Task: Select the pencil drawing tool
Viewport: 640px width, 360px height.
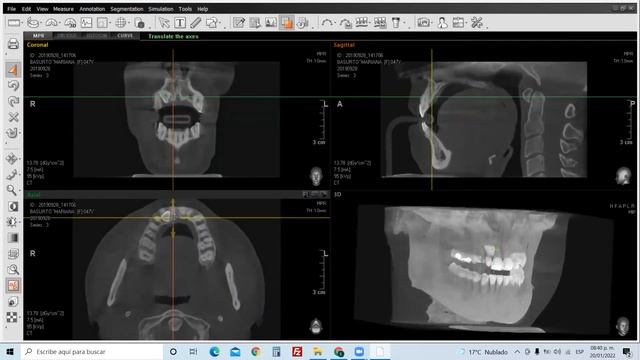Action: [x=196, y=23]
